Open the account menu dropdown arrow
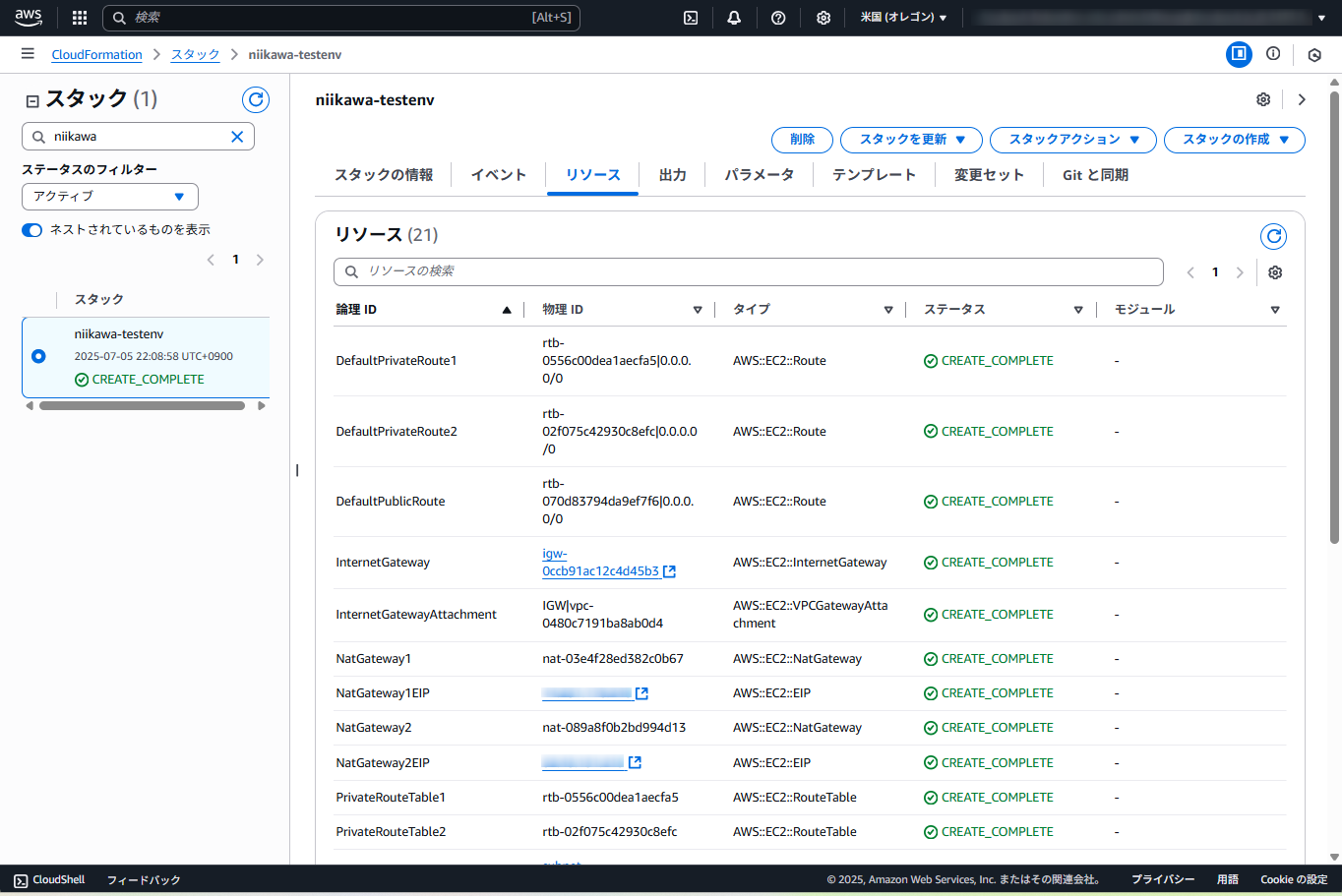Viewport: 1342px width, 896px height. point(1321,18)
